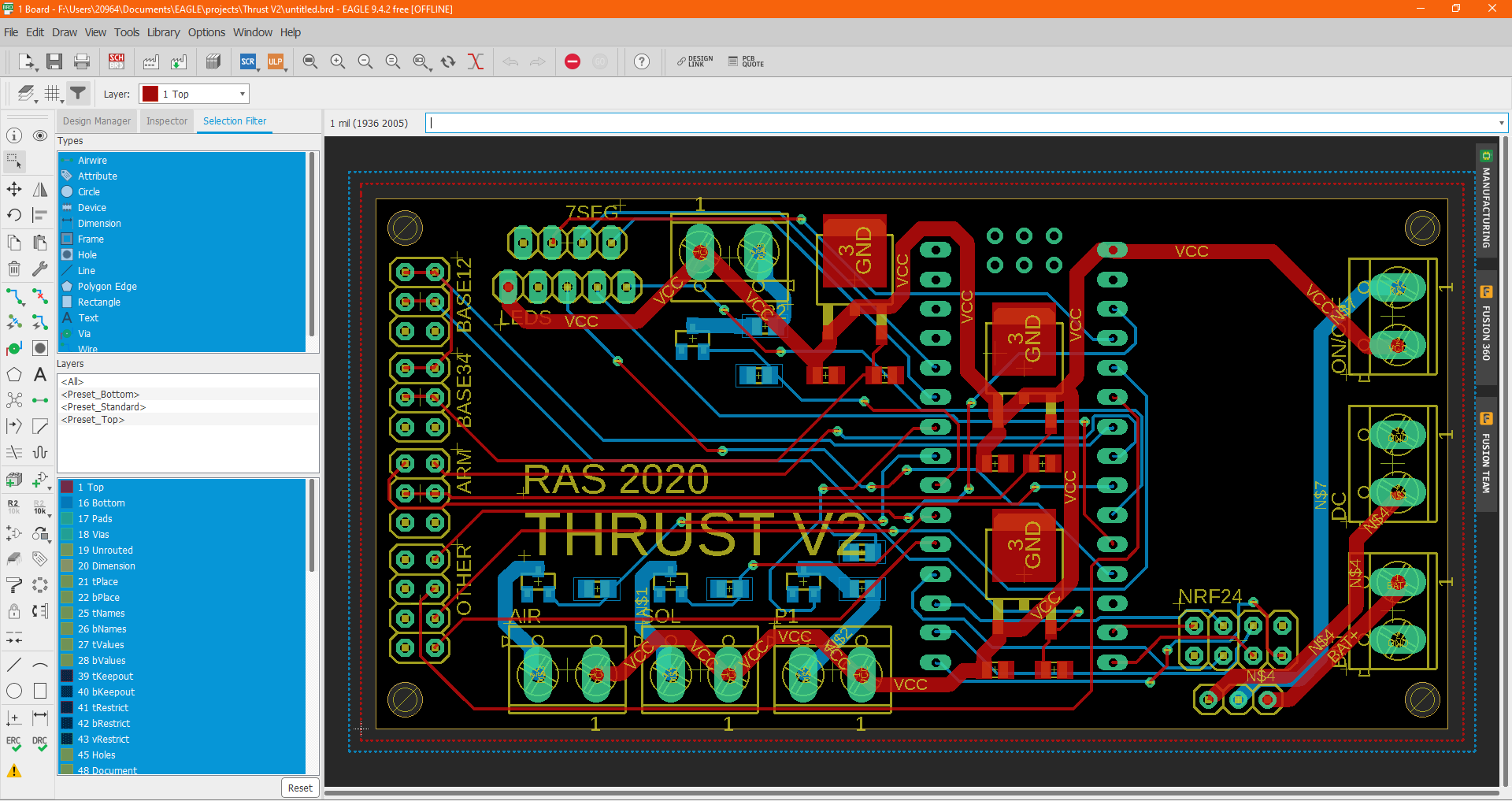This screenshot has height=801, width=1512.
Task: Select the Route airwire tool
Action: [x=14, y=297]
